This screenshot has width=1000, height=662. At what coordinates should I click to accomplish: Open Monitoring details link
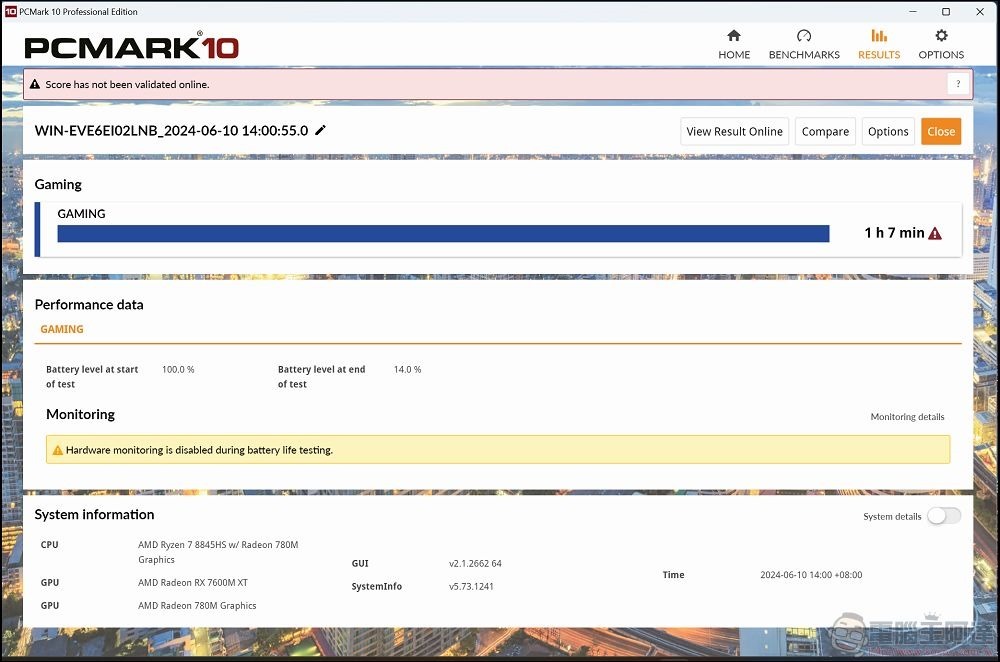click(907, 417)
